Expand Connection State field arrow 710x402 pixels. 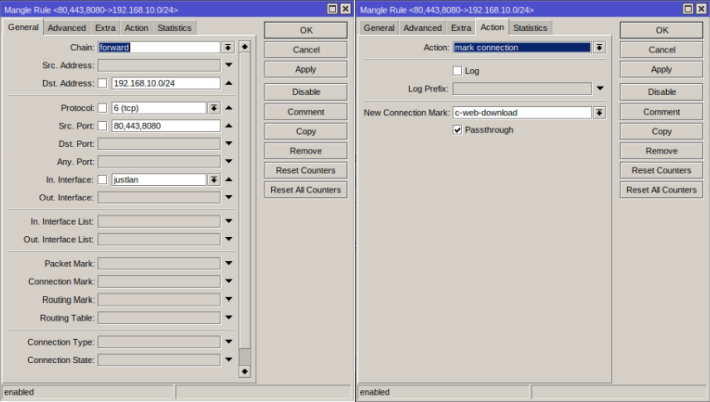pyautogui.click(x=229, y=360)
